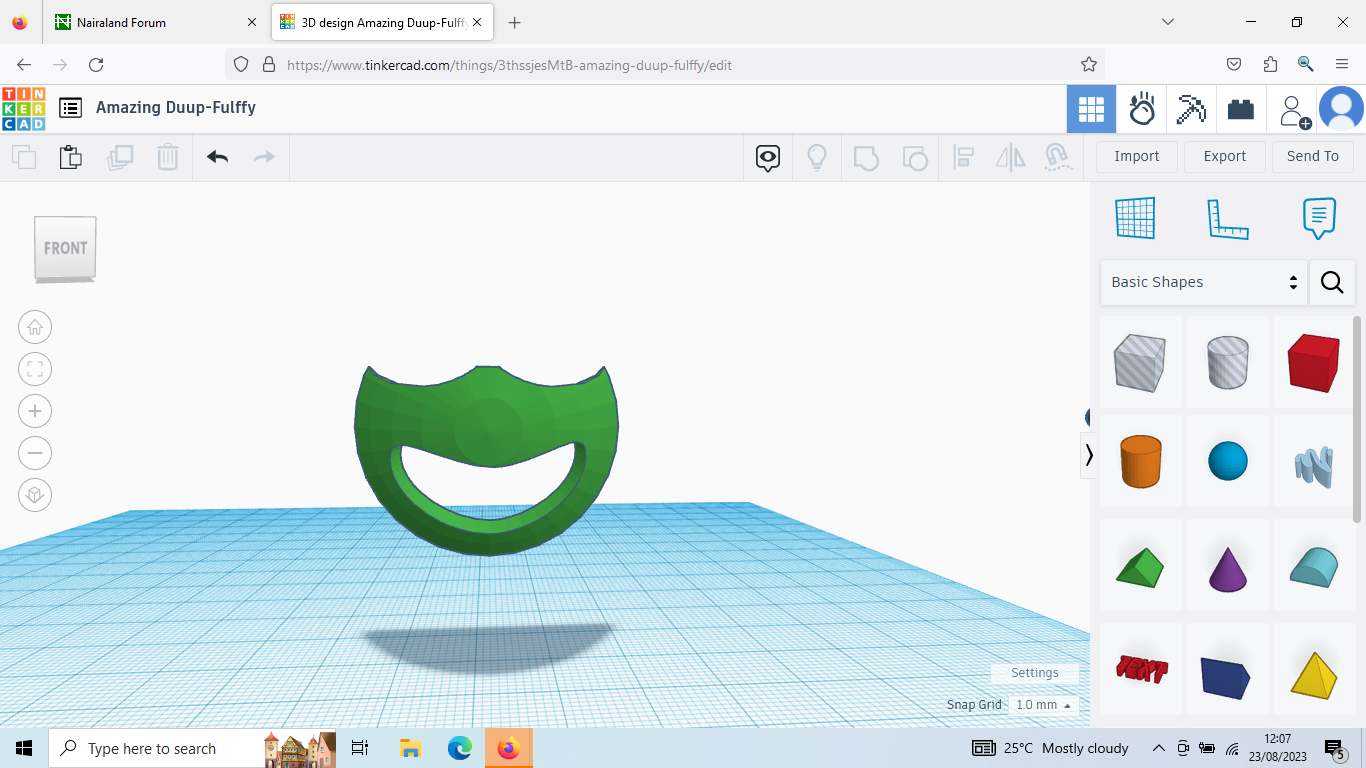Screen dimensions: 1366x768
Task: Open the Align tool
Action: [963, 157]
